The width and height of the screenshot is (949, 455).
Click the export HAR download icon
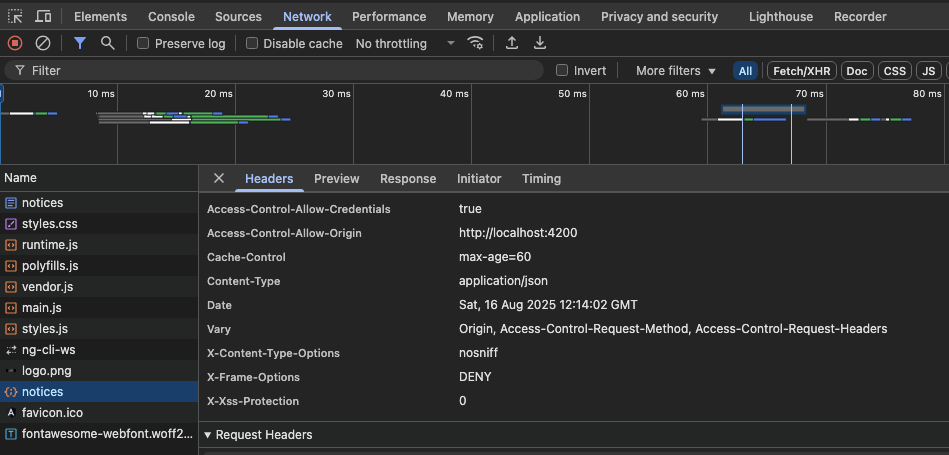[540, 43]
